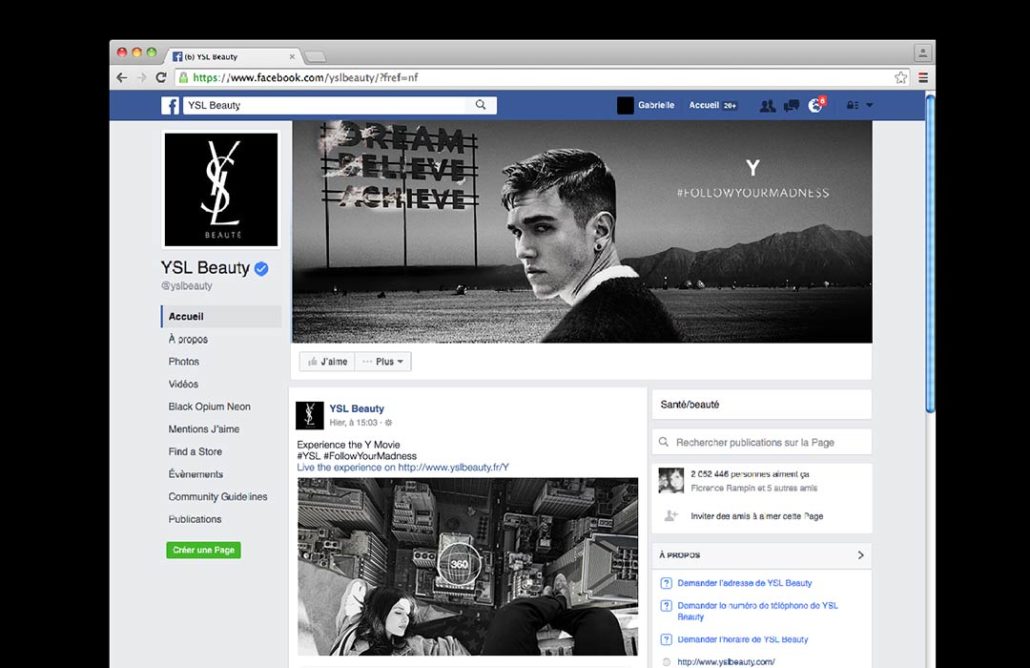Open Find a Store in the sidebar
Image resolution: width=1030 pixels, height=668 pixels.
(195, 451)
